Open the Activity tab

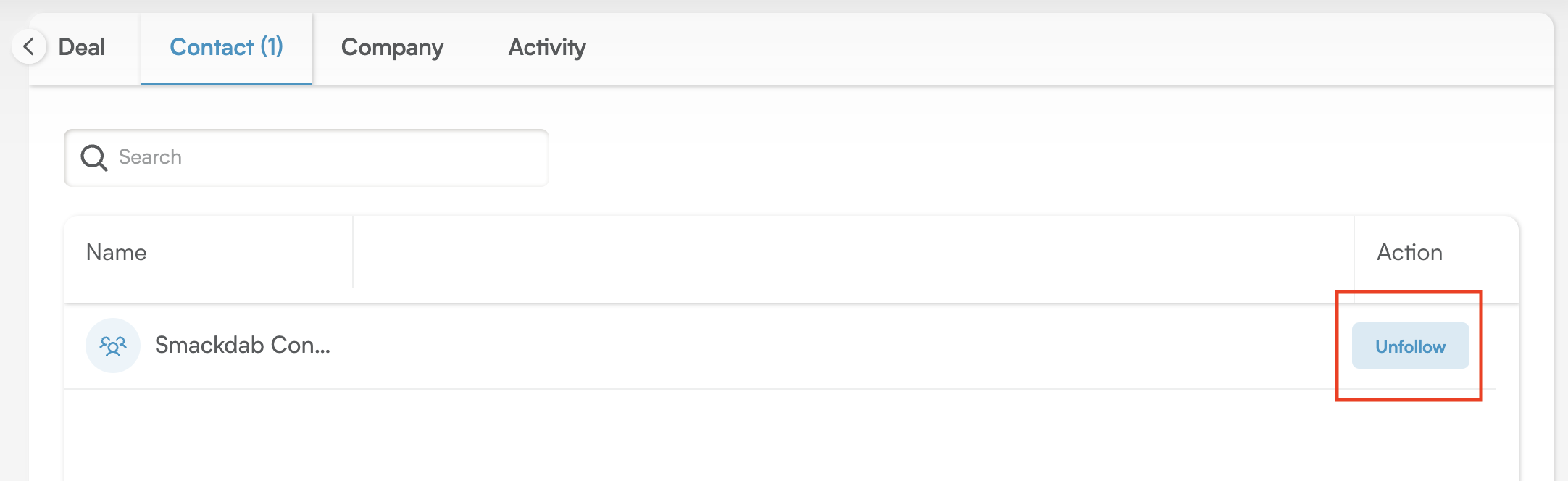coord(547,48)
